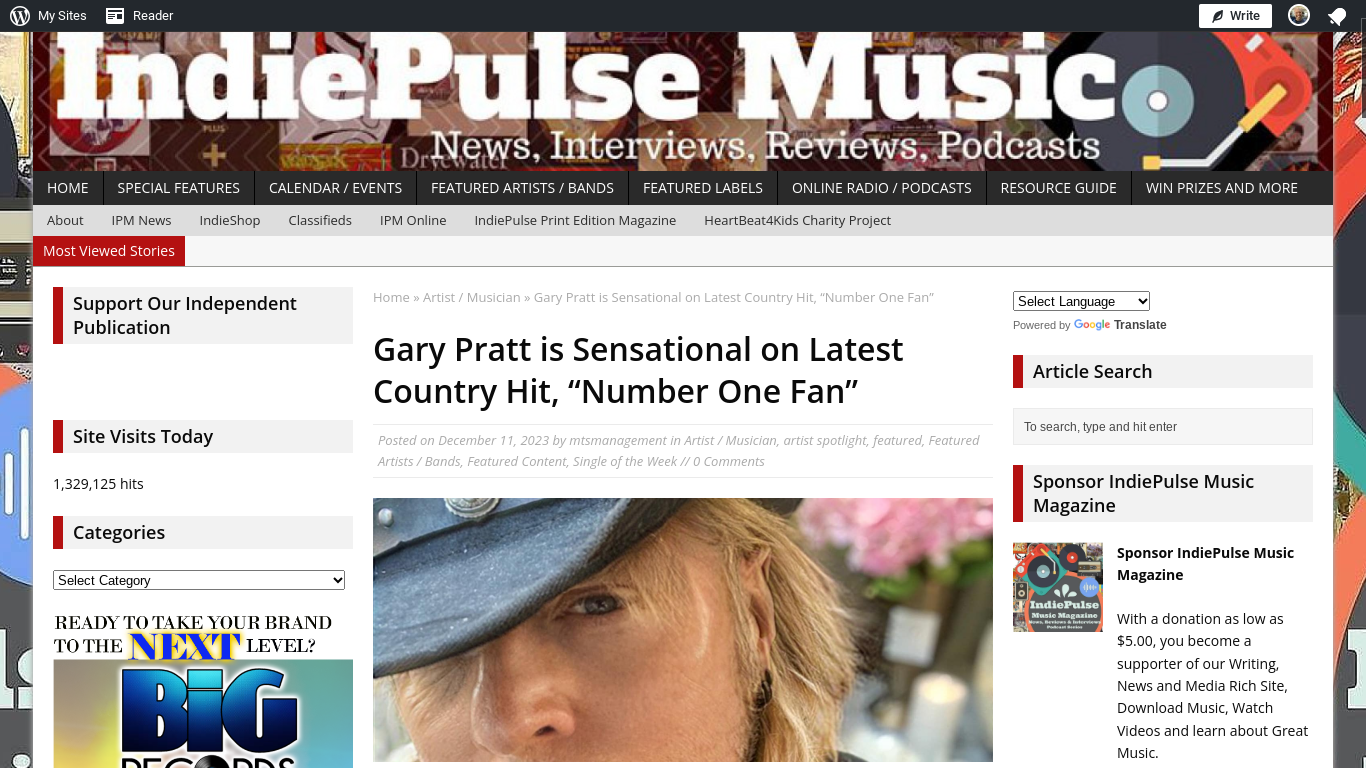Expand the Select Category dropdown
The image size is (1366, 768).
point(199,580)
